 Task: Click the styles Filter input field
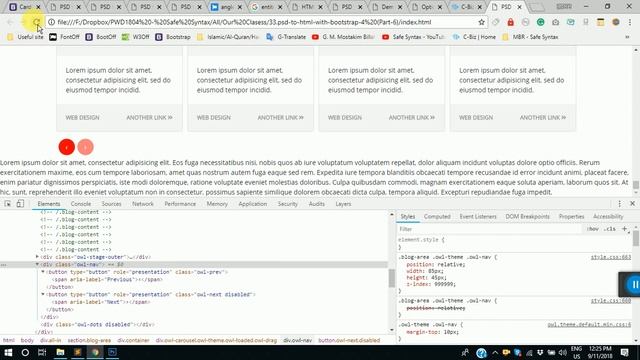[x=490, y=229]
